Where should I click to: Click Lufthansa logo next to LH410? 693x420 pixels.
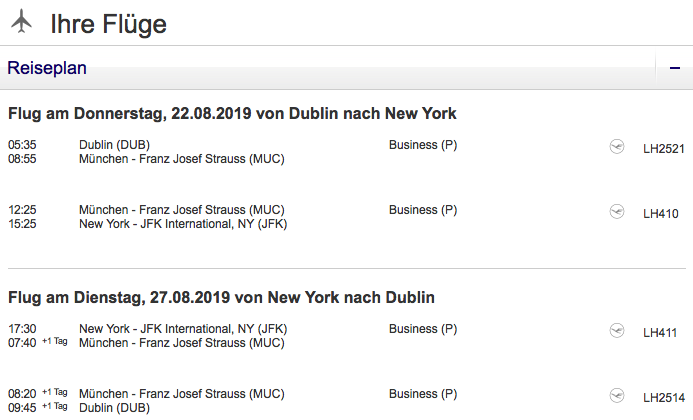[x=617, y=212]
